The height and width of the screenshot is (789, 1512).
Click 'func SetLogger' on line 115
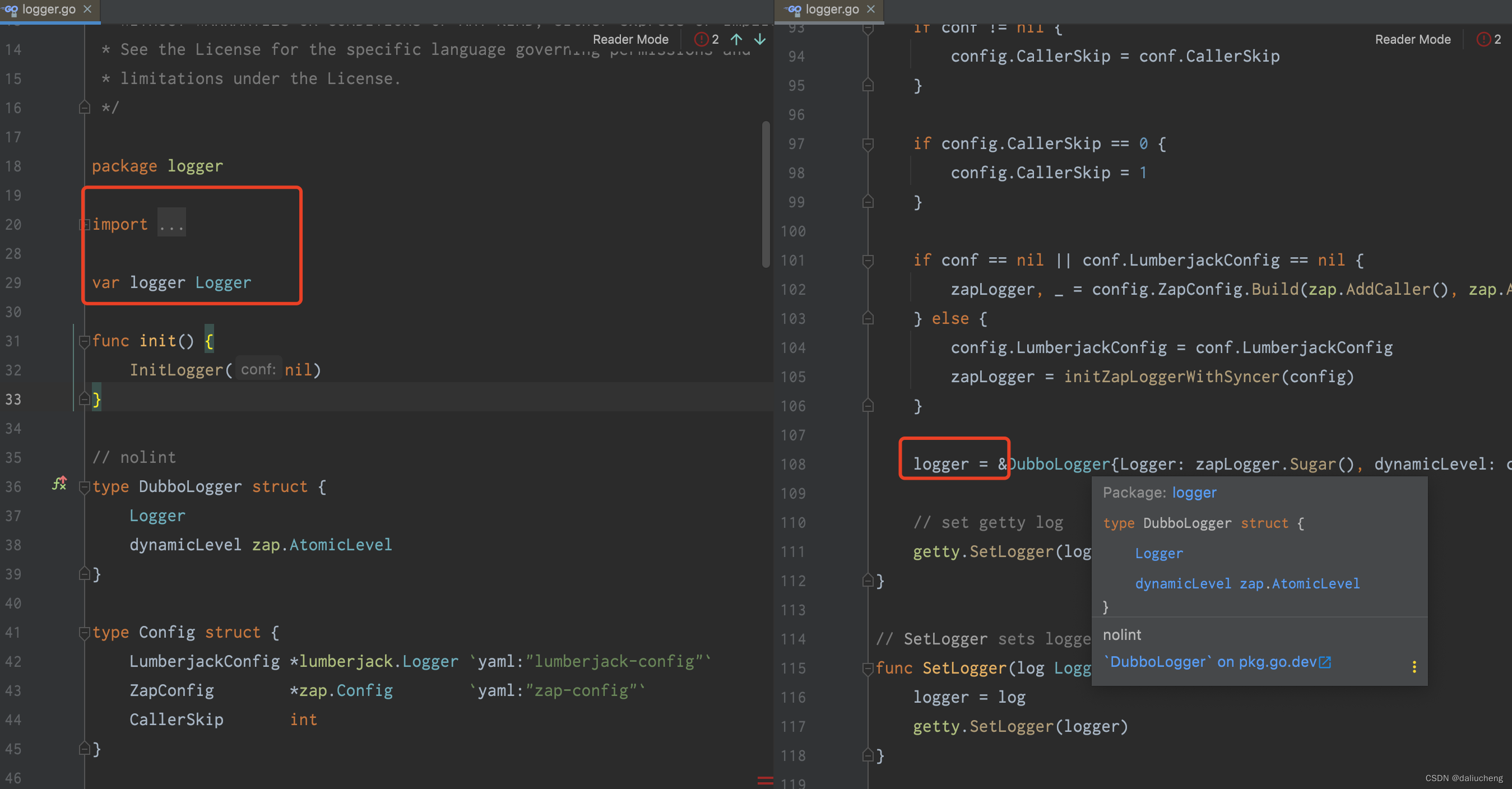pos(941,668)
